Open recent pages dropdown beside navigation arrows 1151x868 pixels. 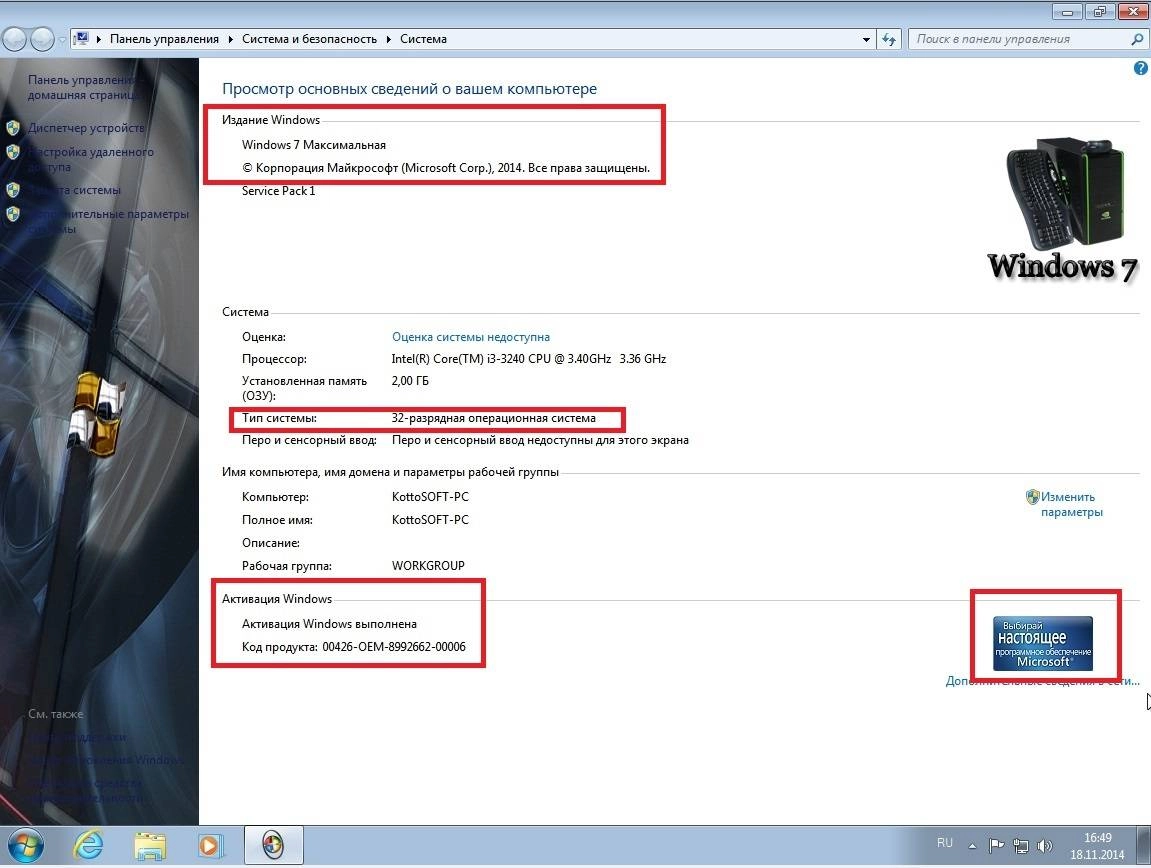[62, 39]
